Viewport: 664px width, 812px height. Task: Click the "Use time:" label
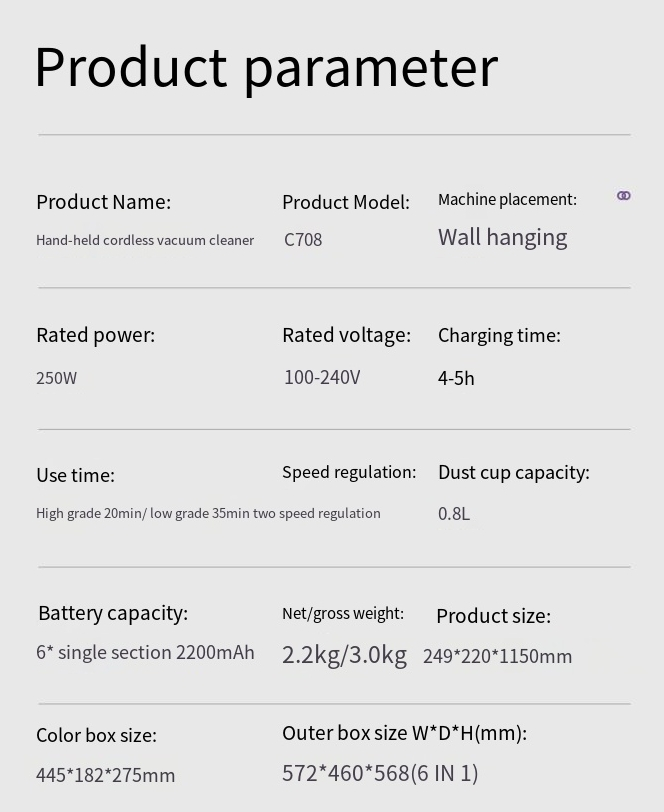[75, 475]
